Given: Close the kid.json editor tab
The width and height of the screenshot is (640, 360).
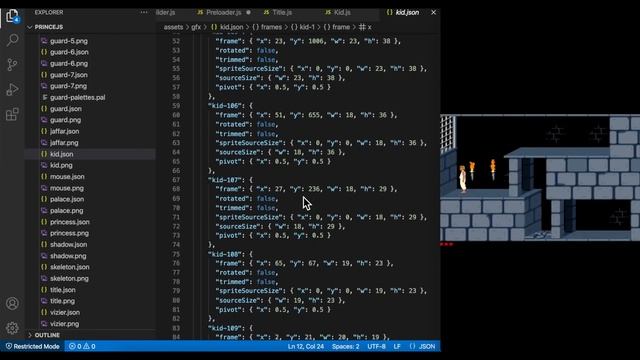Looking at the screenshot, I should [433, 12].
